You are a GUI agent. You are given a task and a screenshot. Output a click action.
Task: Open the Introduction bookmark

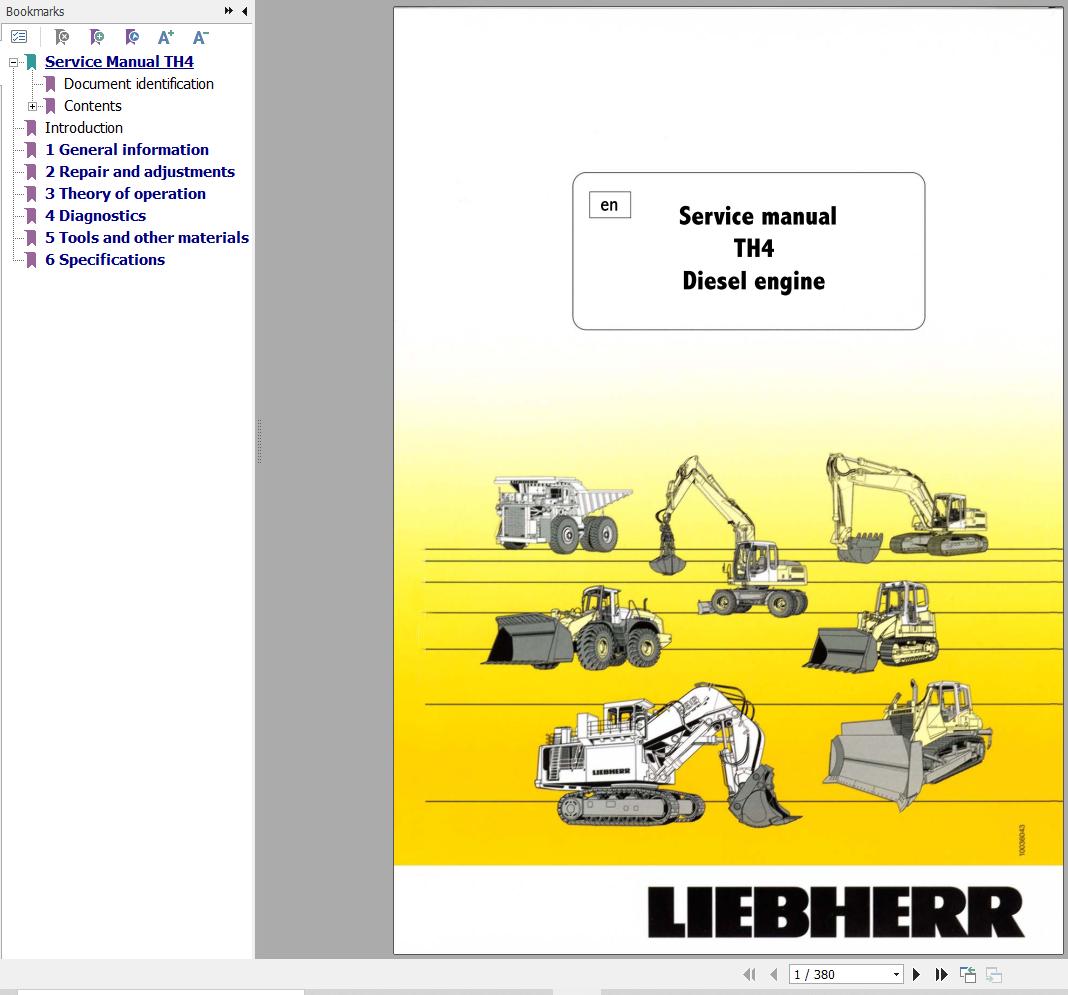coord(84,127)
